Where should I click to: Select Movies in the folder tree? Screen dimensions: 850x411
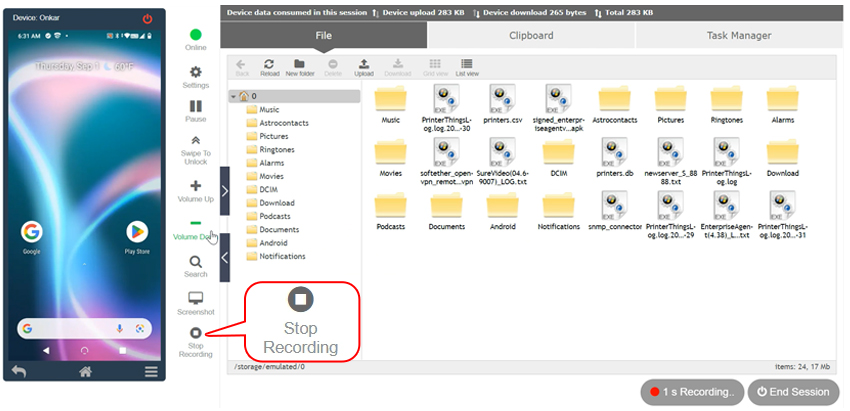(x=265, y=176)
